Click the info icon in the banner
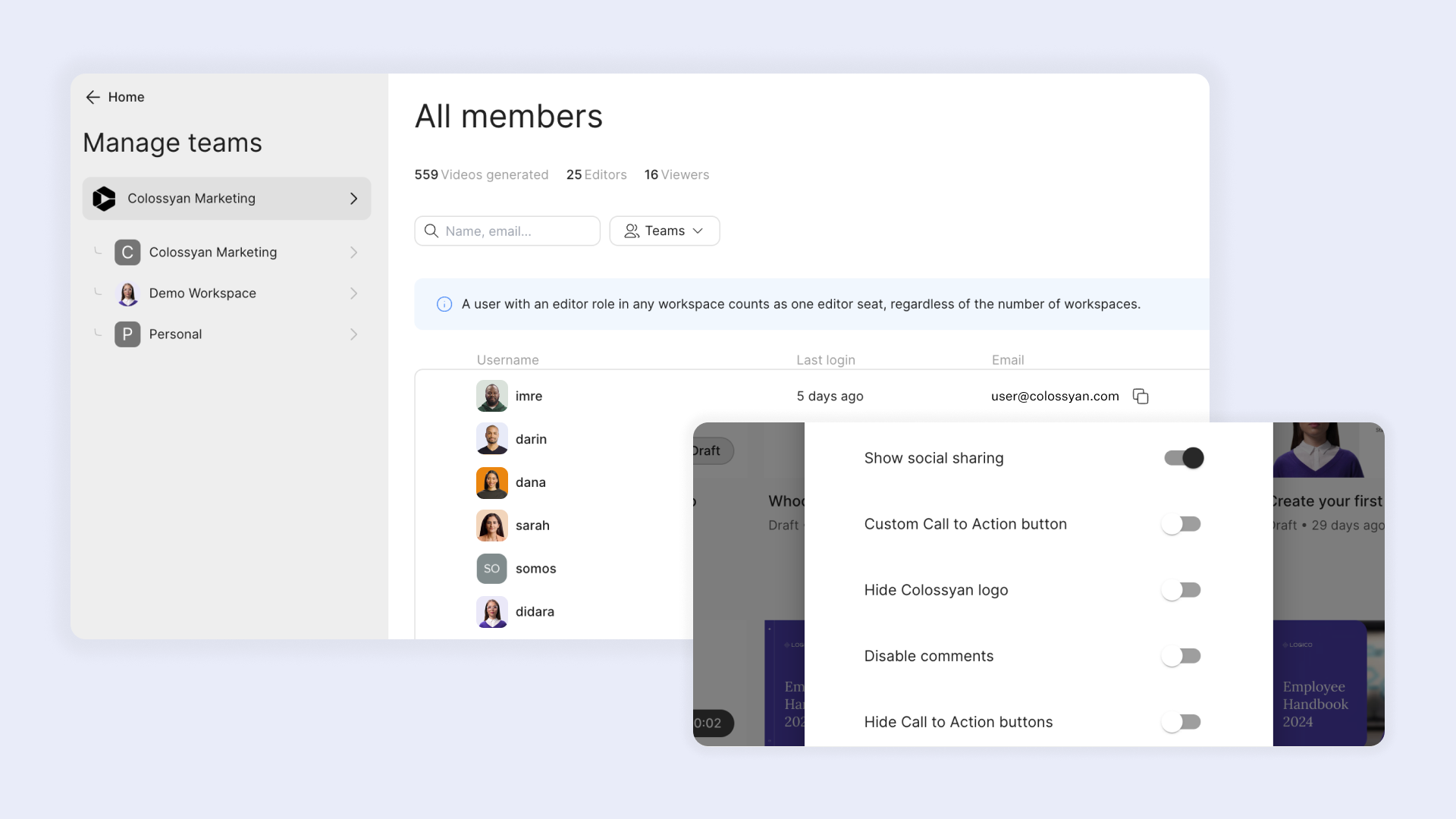Screen dimensions: 1456x819 (x=444, y=304)
